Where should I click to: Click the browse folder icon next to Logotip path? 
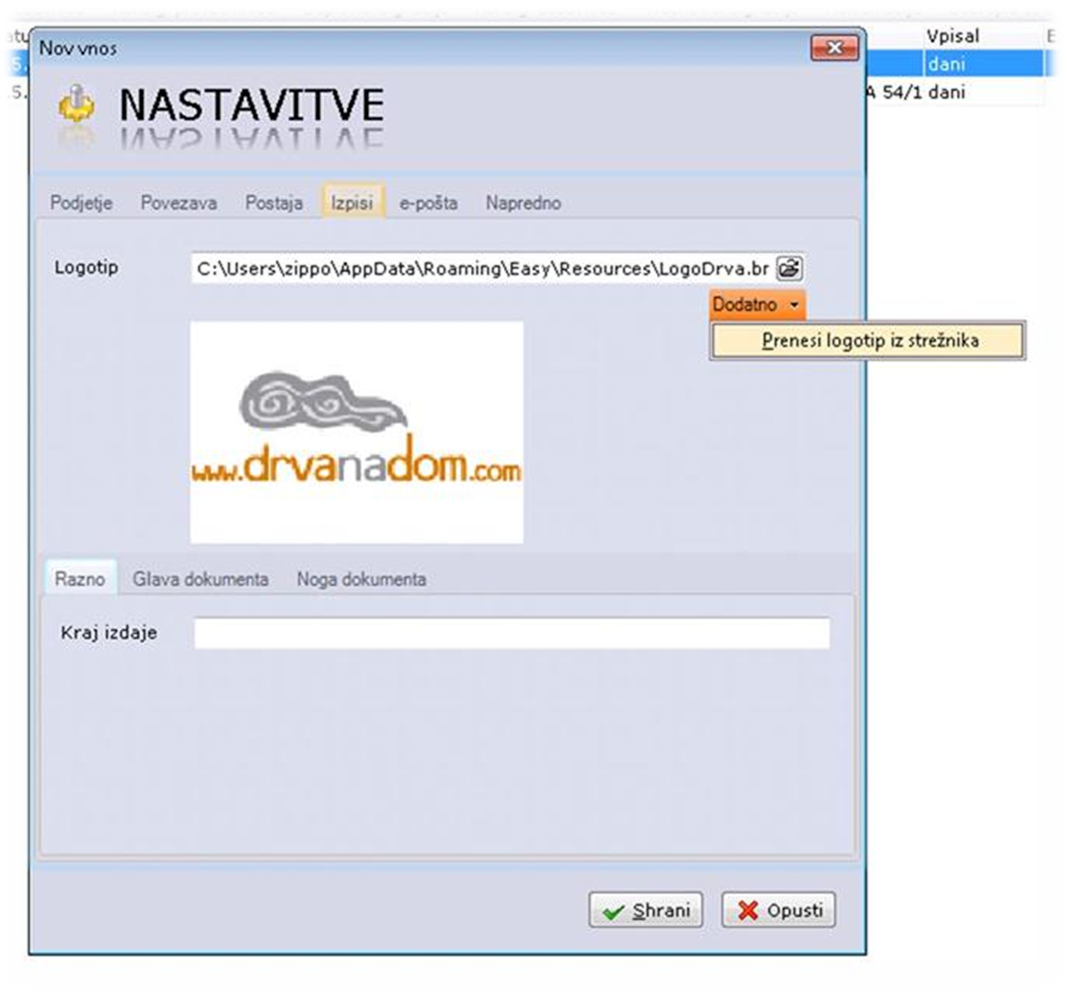(x=789, y=268)
